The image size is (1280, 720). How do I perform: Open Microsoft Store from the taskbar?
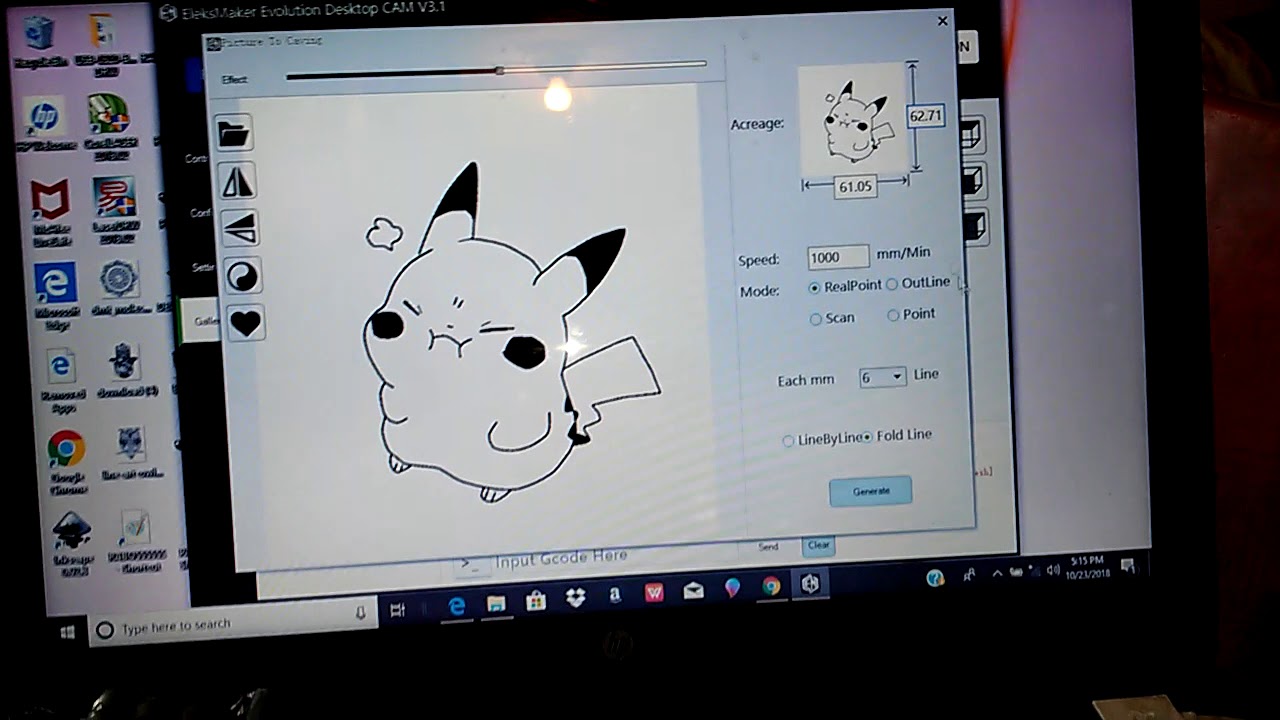point(536,601)
